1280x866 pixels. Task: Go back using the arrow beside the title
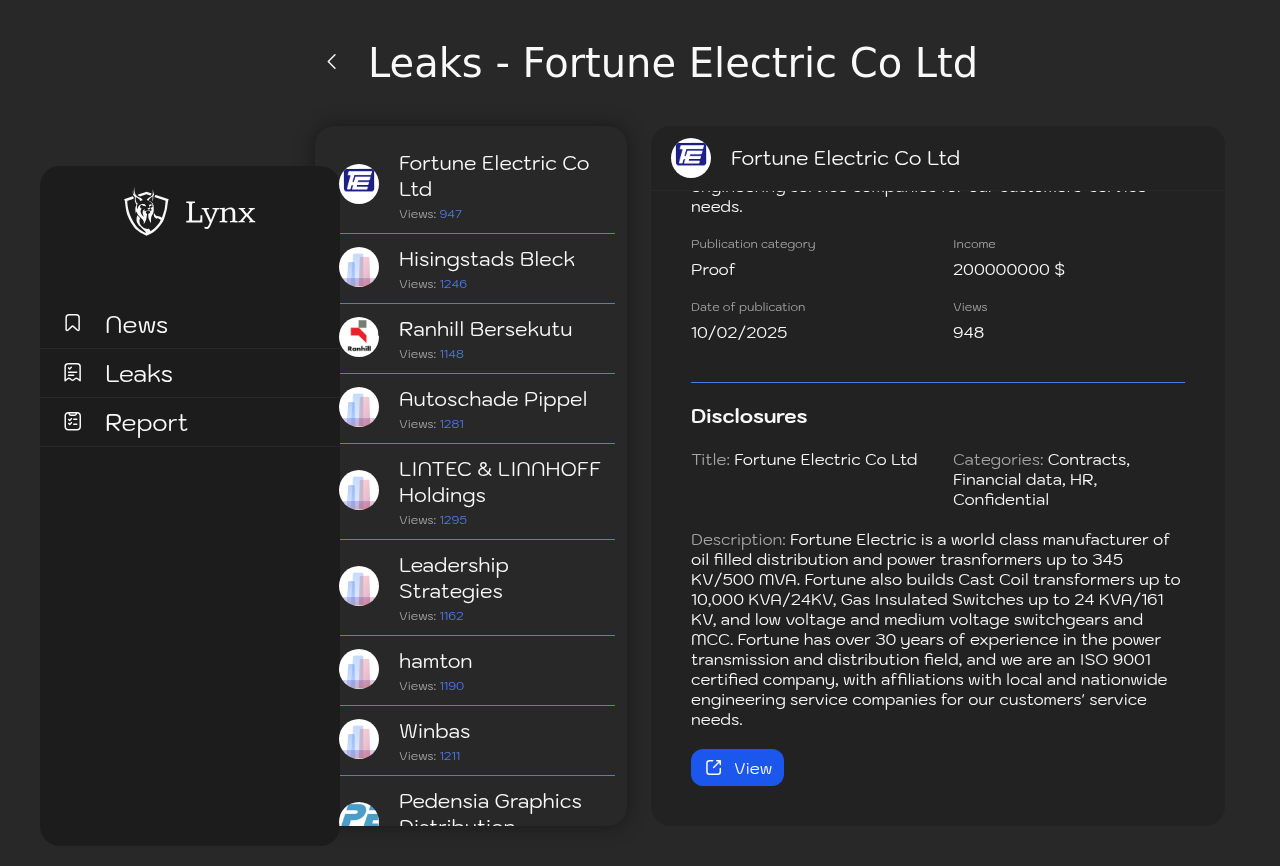point(332,62)
